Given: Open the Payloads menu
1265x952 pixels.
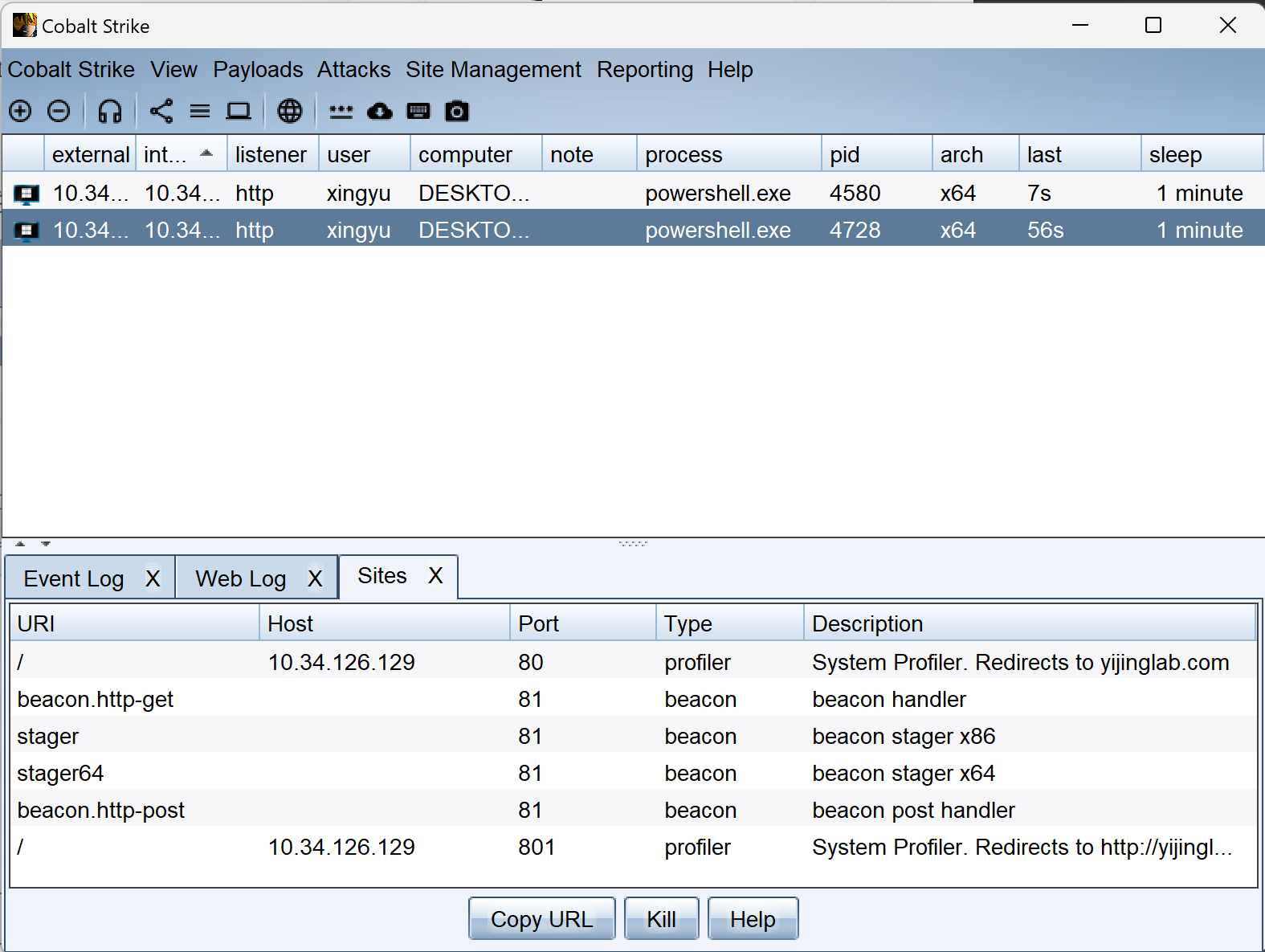Looking at the screenshot, I should click(x=258, y=70).
